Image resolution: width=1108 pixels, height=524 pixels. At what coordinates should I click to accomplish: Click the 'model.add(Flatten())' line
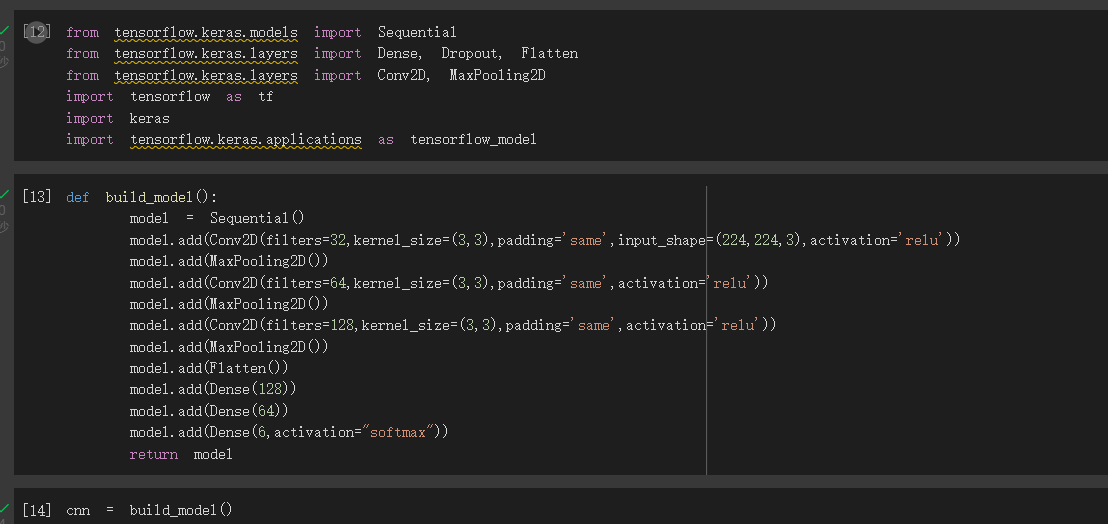209,369
